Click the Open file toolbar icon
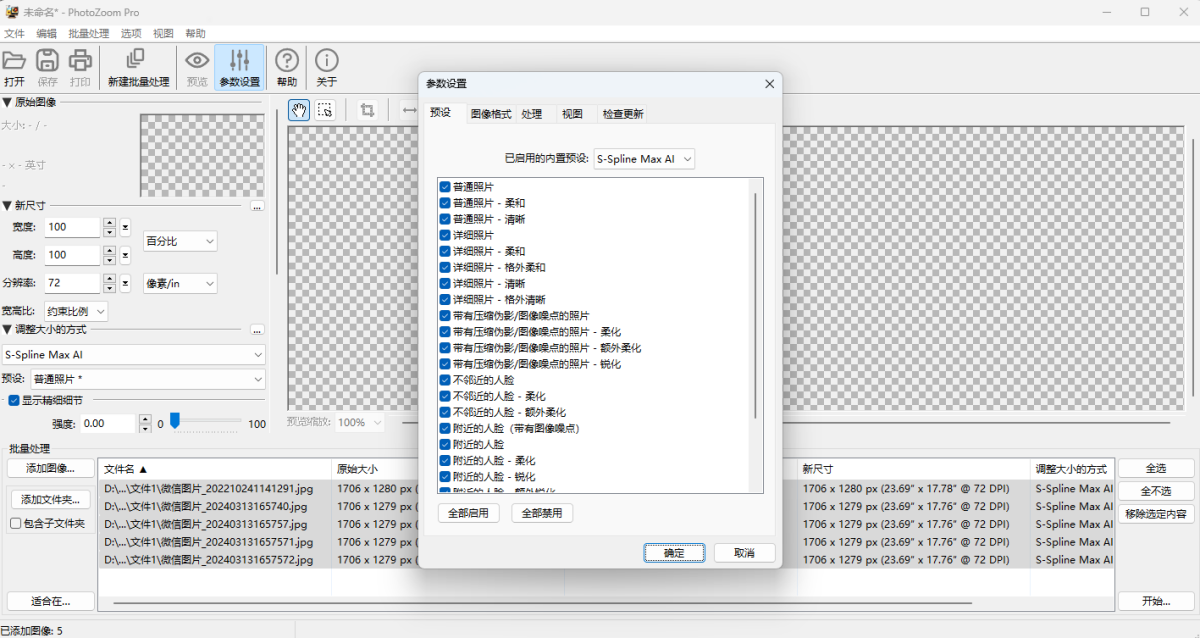 [x=14, y=61]
